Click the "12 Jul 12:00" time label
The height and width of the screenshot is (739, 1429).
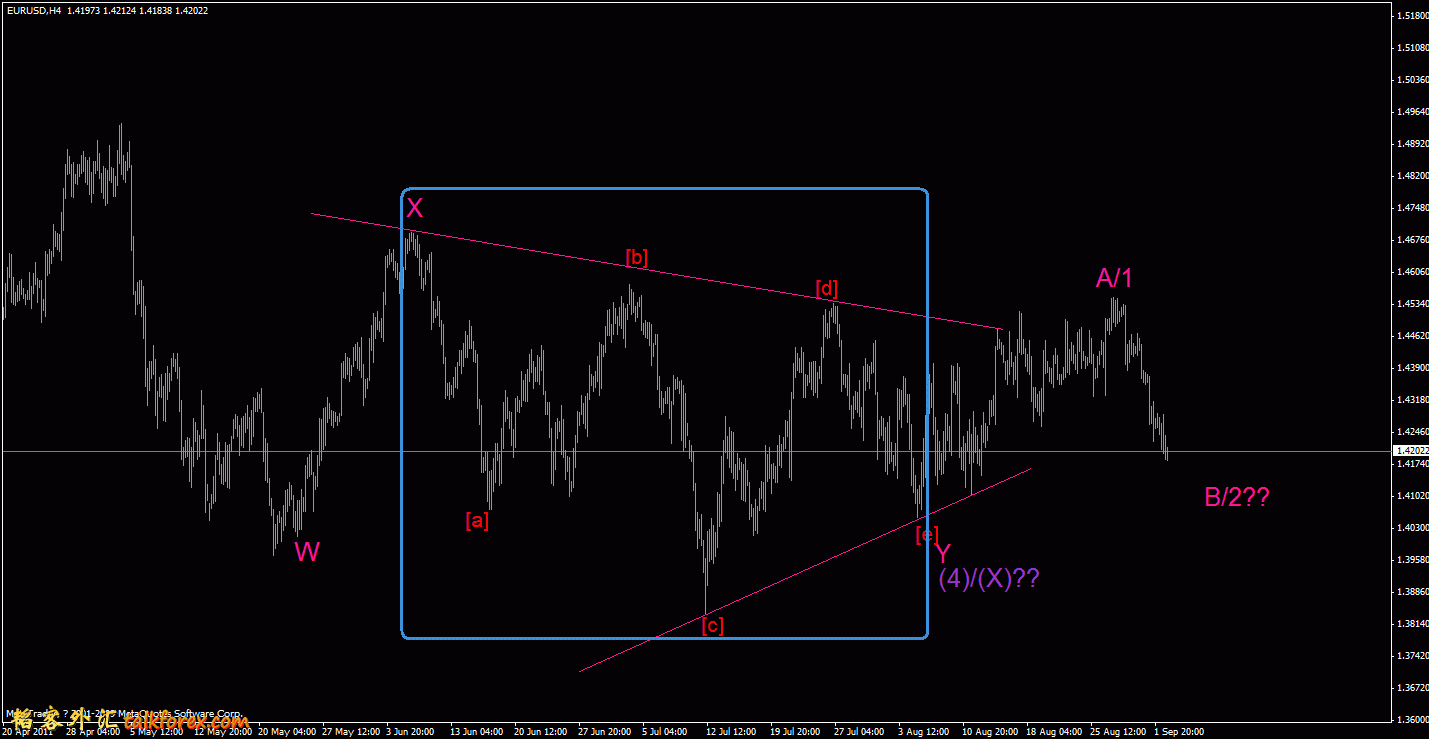(733, 731)
